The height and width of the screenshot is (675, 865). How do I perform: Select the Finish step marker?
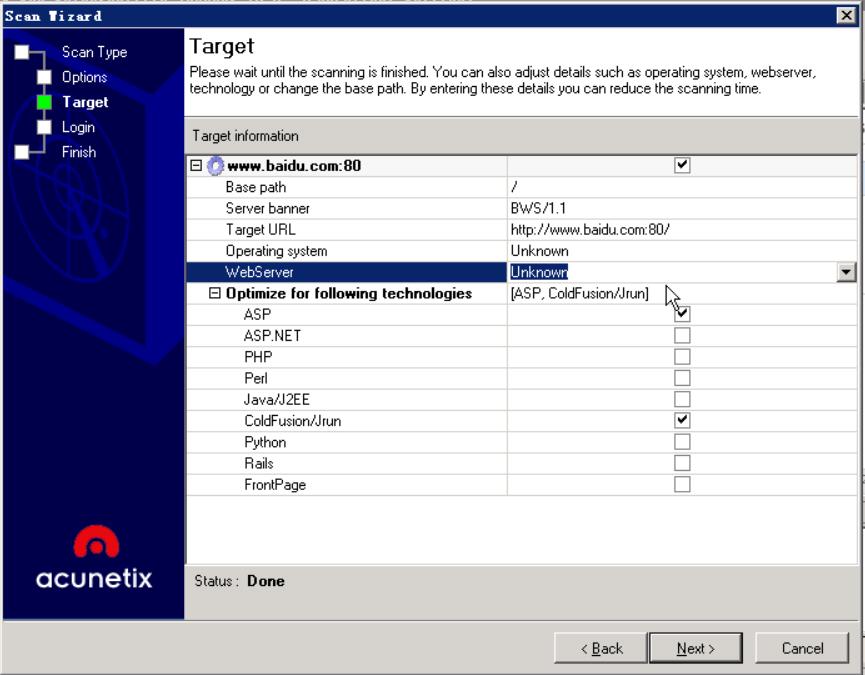[22, 152]
